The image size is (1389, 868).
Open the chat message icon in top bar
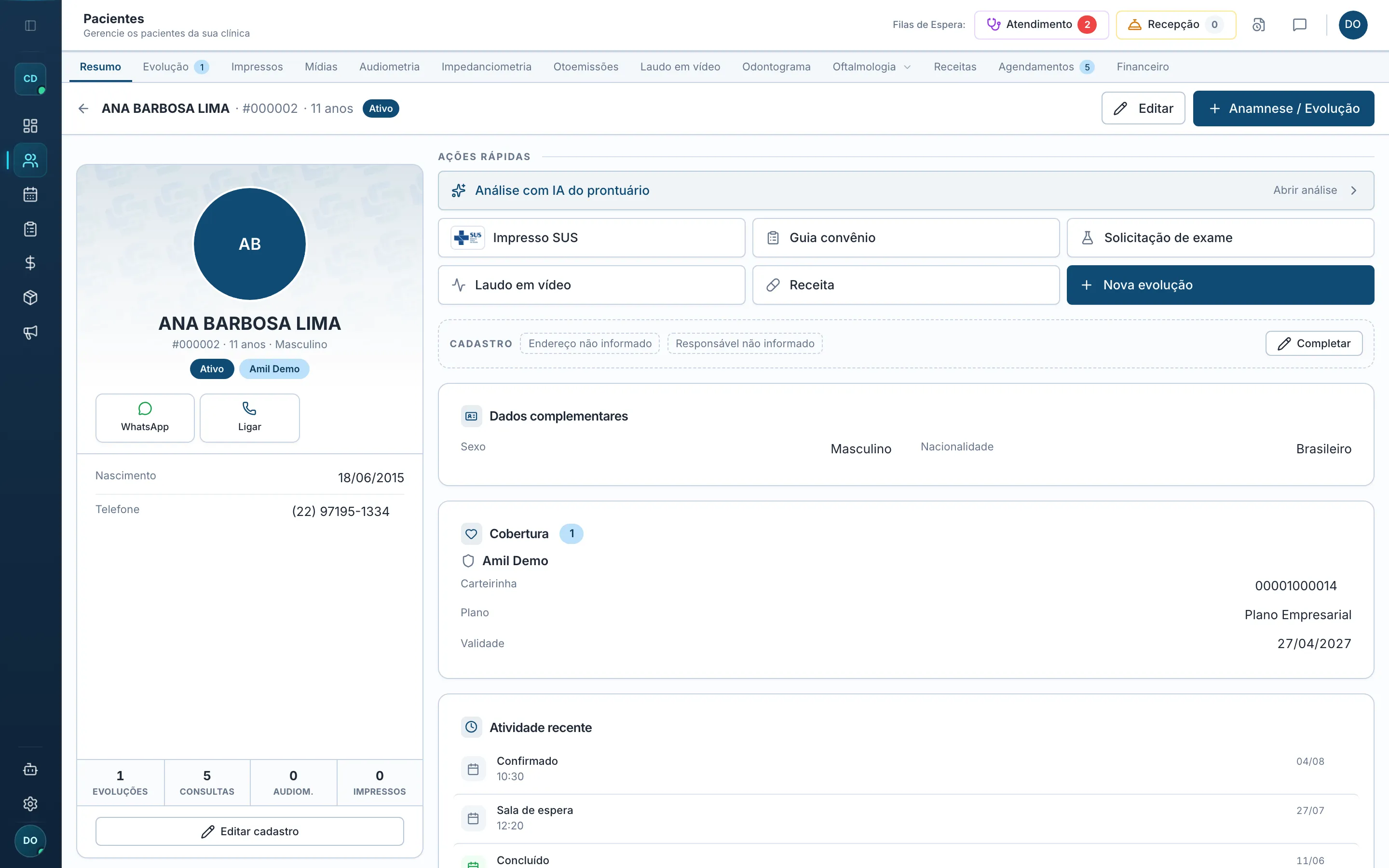tap(1299, 25)
